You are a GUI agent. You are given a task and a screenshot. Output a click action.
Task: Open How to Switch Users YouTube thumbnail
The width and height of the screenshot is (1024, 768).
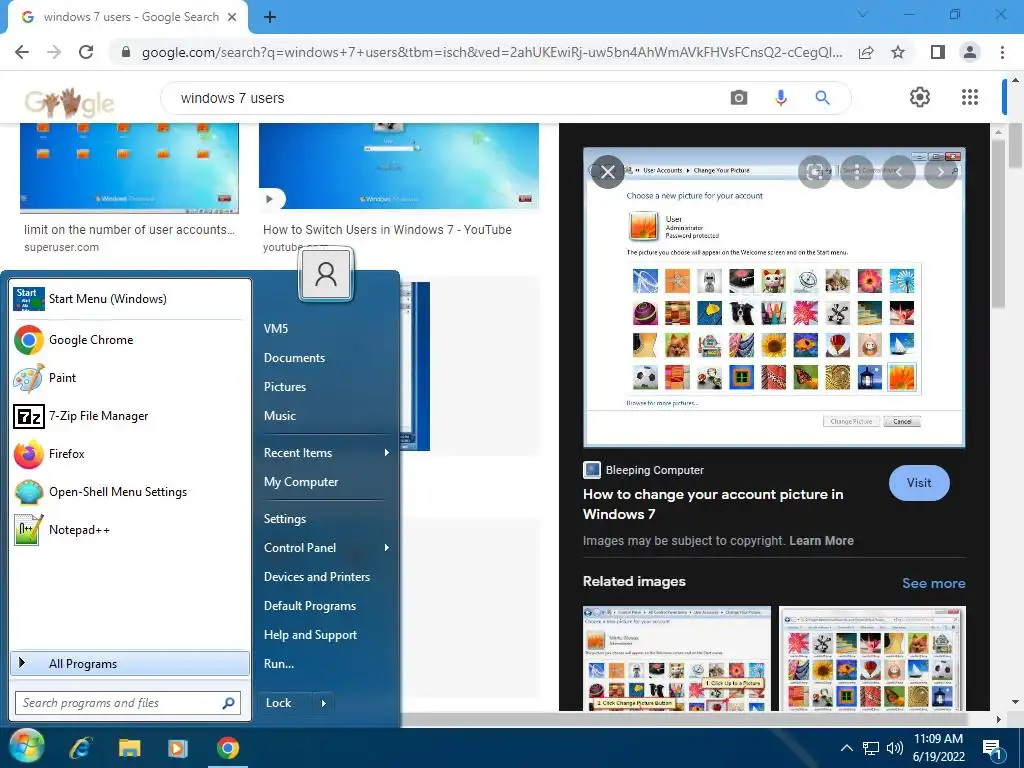399,166
